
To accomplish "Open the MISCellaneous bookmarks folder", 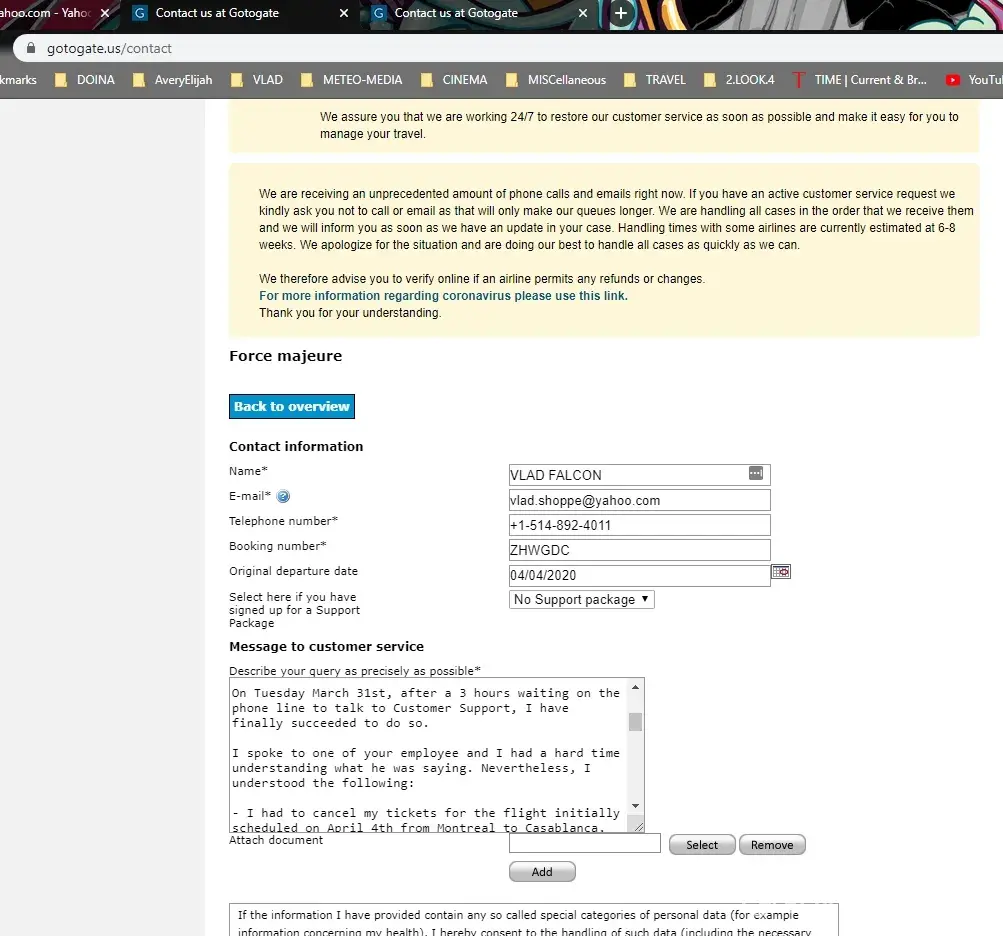I will (x=556, y=80).
